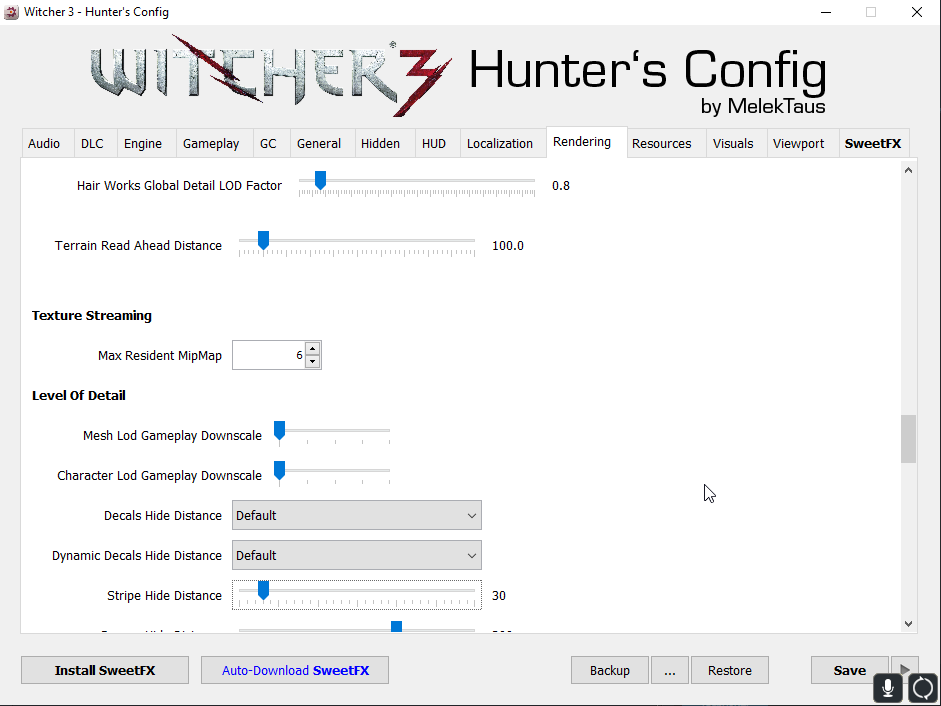
Task: Select the HUD tab
Action: pyautogui.click(x=434, y=143)
